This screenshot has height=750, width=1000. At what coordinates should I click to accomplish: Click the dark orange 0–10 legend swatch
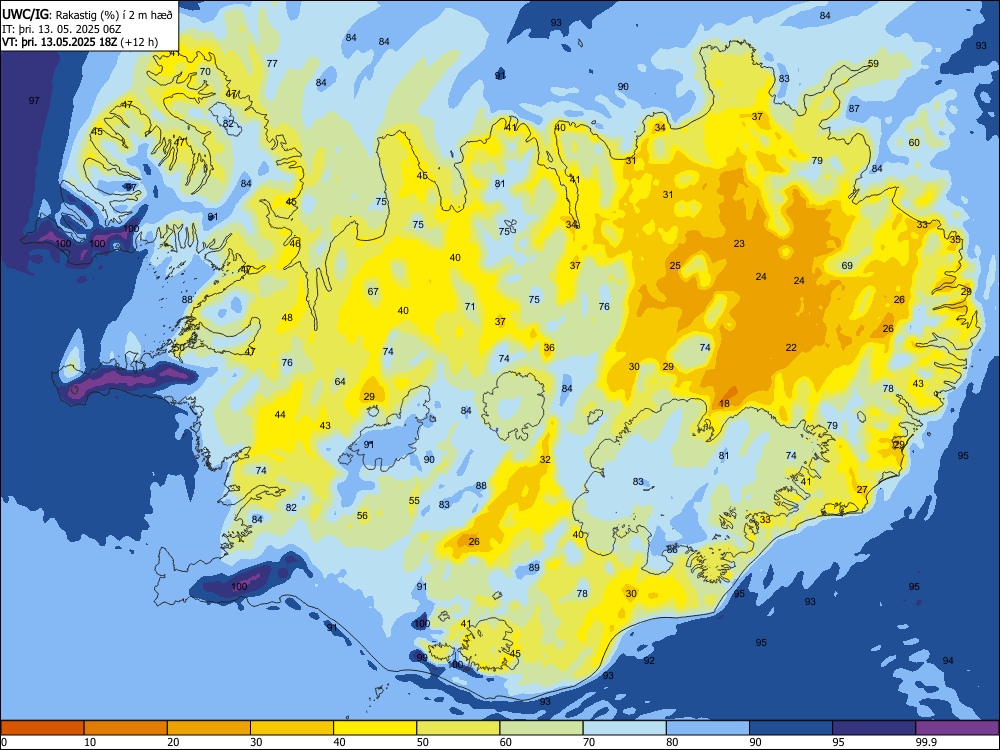(x=42, y=728)
